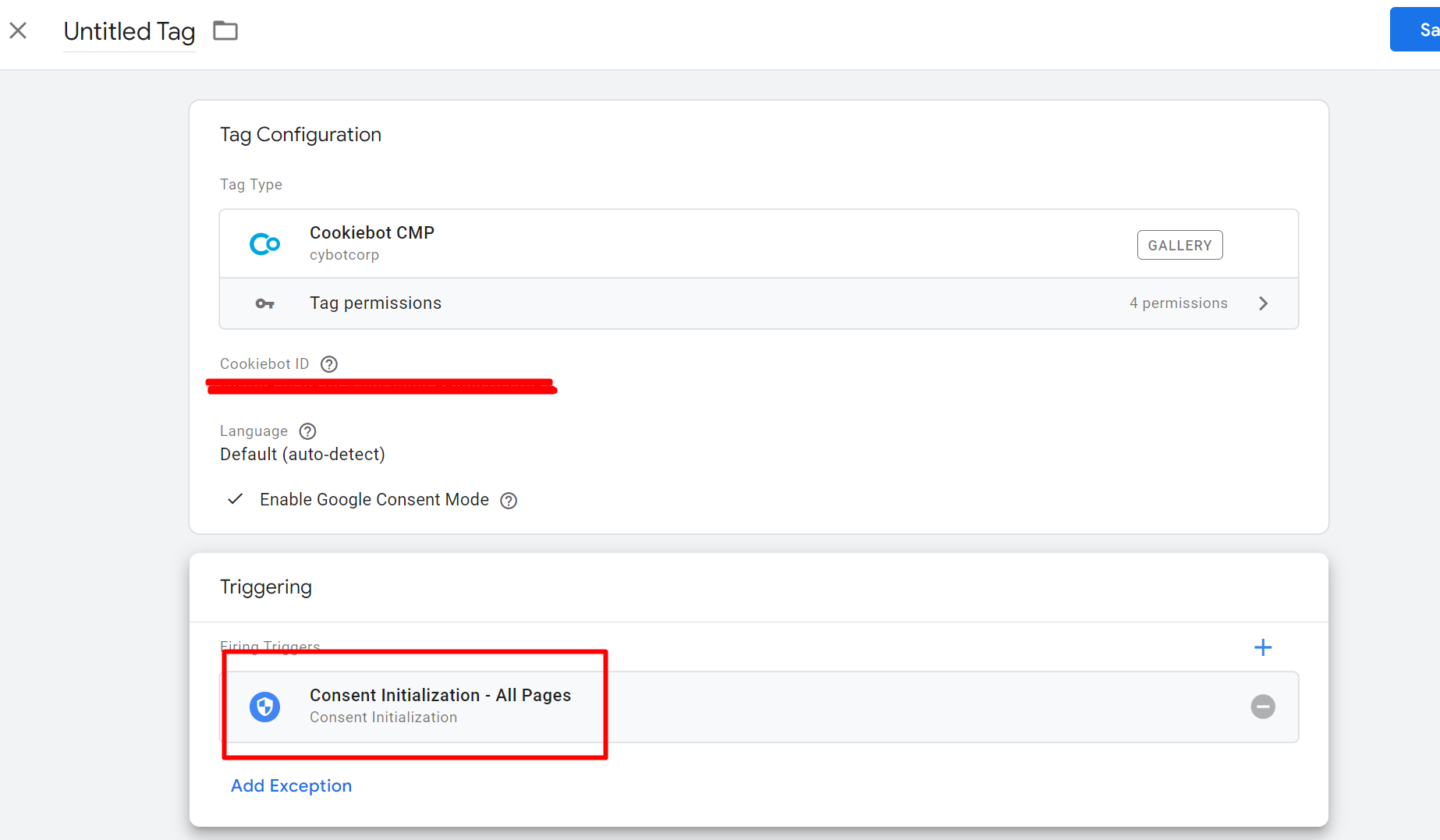
Task: Click the Cookiebot ID value field
Action: 381,386
